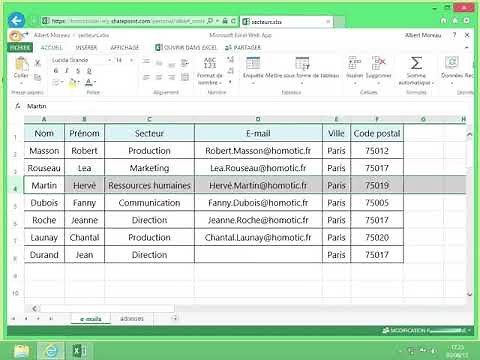This screenshot has width=480, height=360.
Task: Switch to the AFFICHAGE tab
Action: [125, 47]
